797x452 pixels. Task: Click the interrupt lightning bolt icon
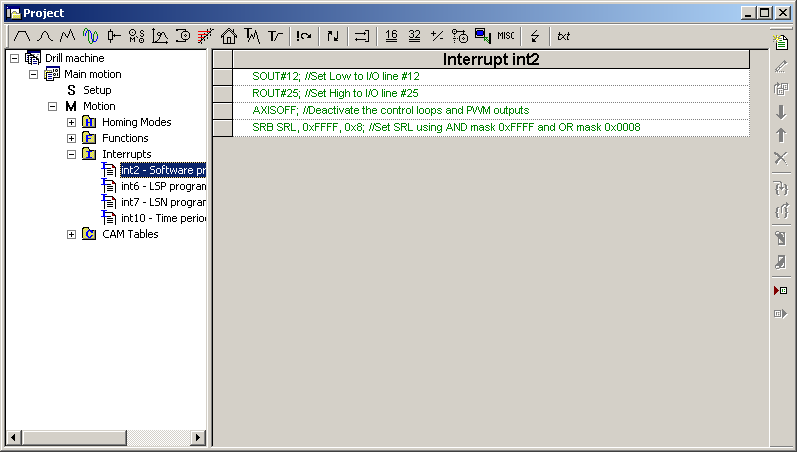click(535, 35)
